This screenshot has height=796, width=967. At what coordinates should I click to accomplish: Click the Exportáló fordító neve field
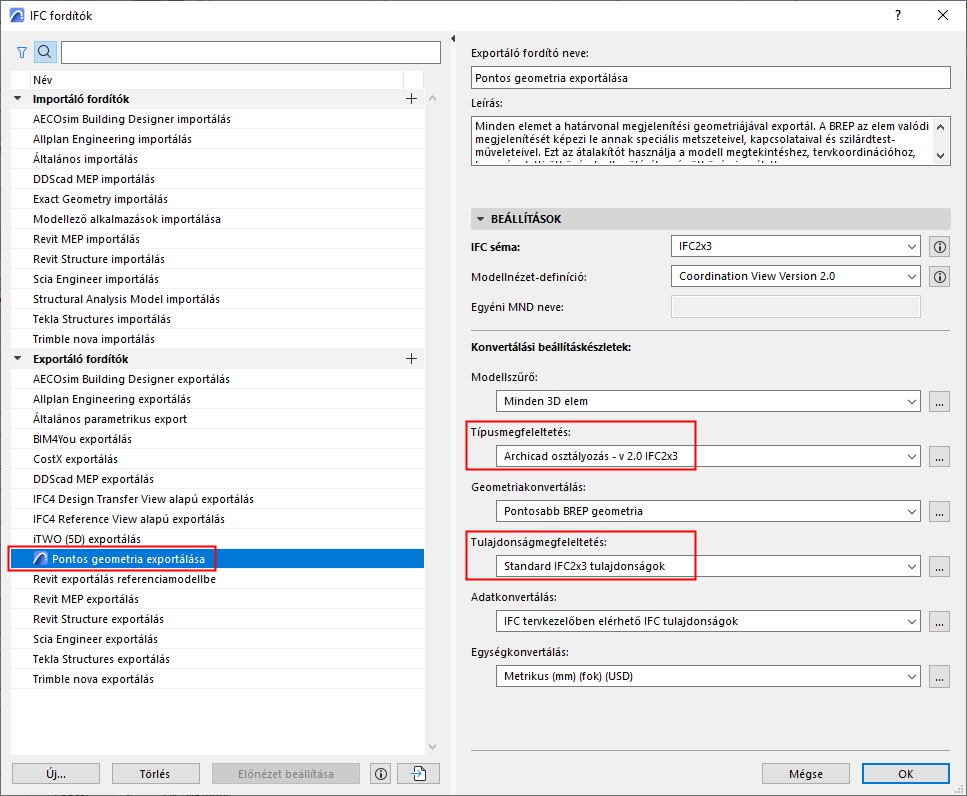tap(710, 78)
